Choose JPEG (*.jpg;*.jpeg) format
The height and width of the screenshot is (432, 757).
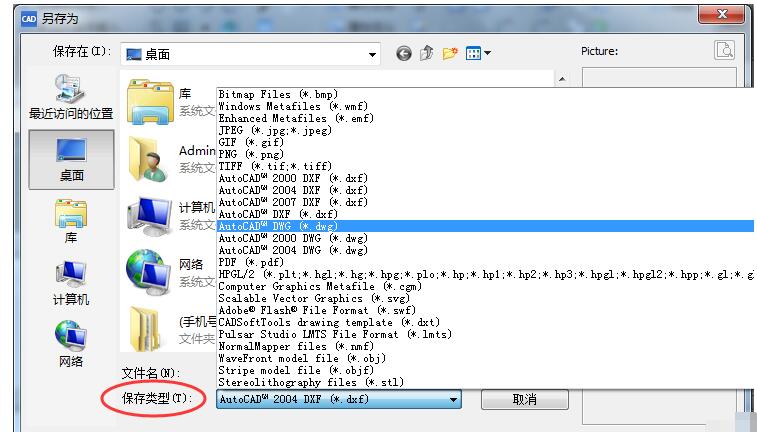[485, 130]
